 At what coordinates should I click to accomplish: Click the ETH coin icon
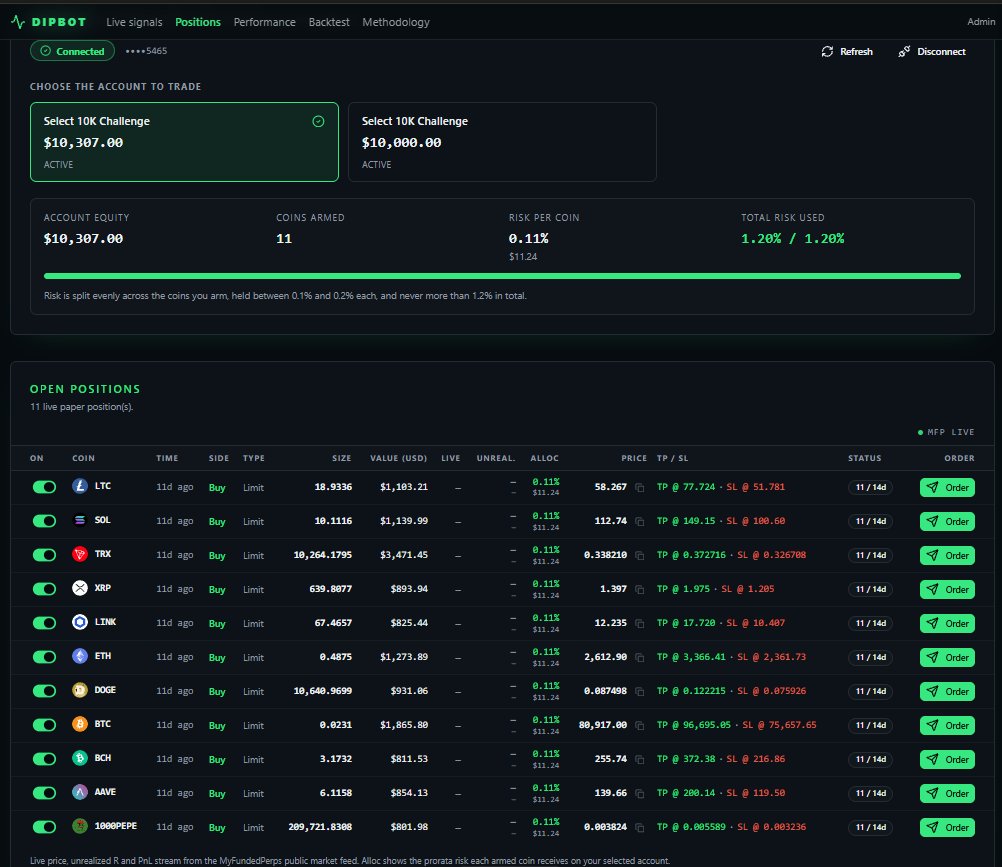80,656
